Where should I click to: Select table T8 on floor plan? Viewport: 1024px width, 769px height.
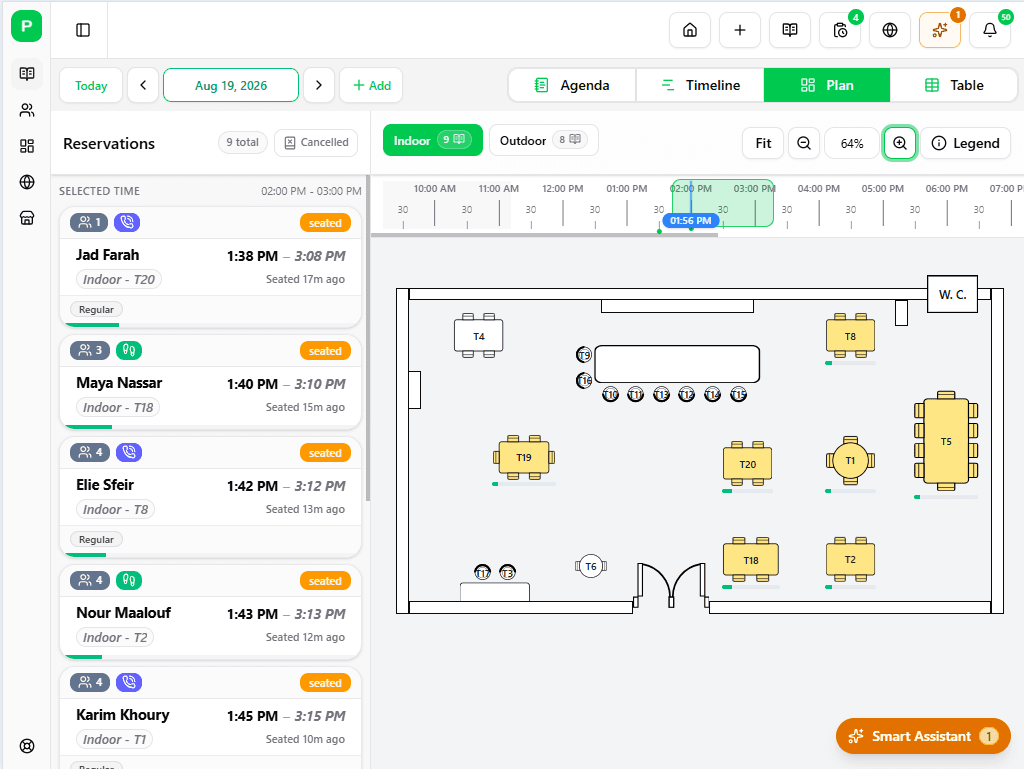[x=850, y=336]
